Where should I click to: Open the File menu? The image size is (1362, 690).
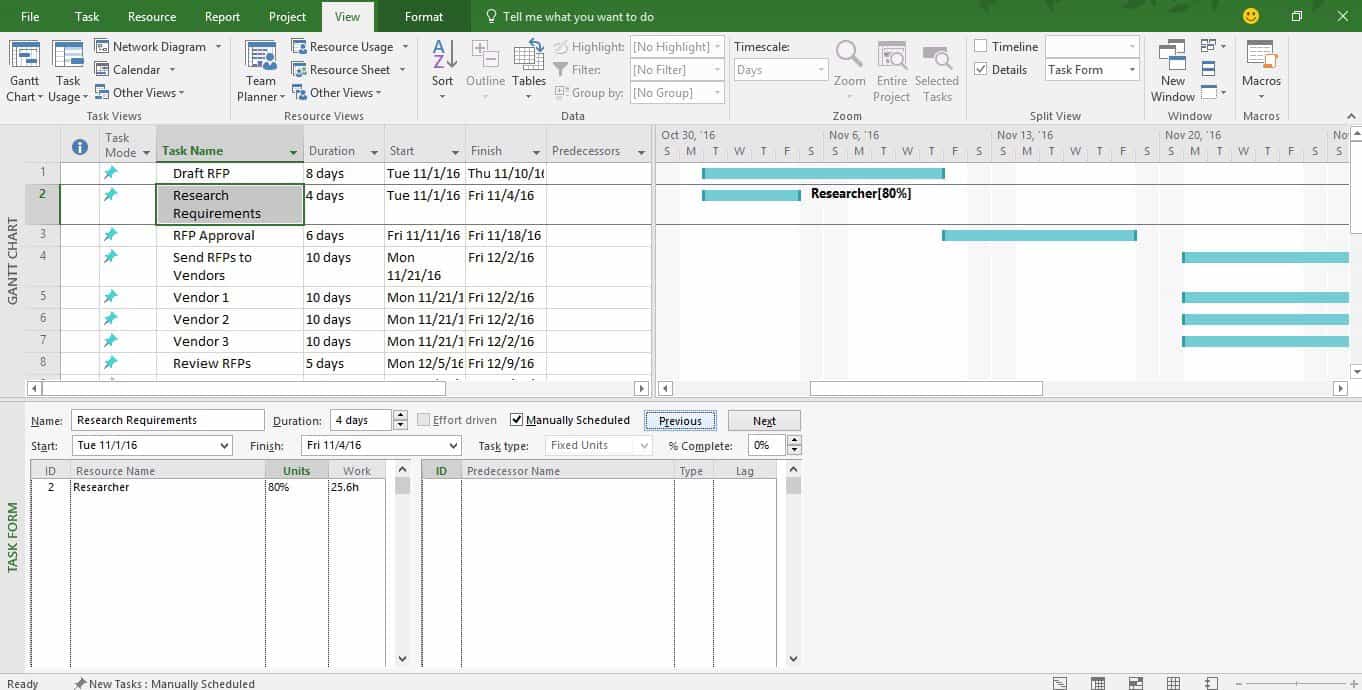[x=30, y=17]
